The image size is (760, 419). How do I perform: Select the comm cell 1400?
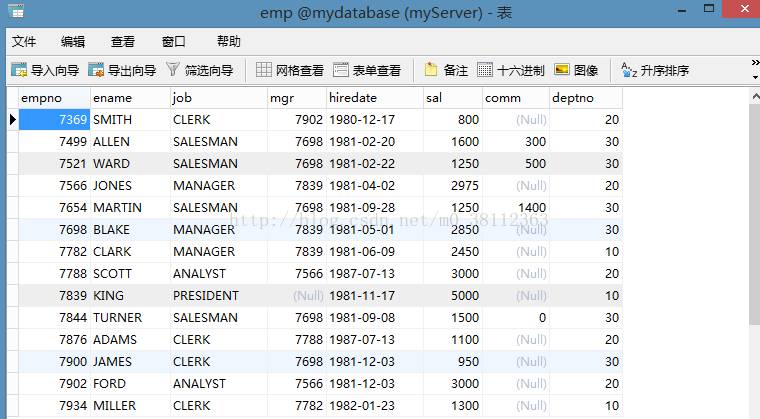tap(516, 208)
